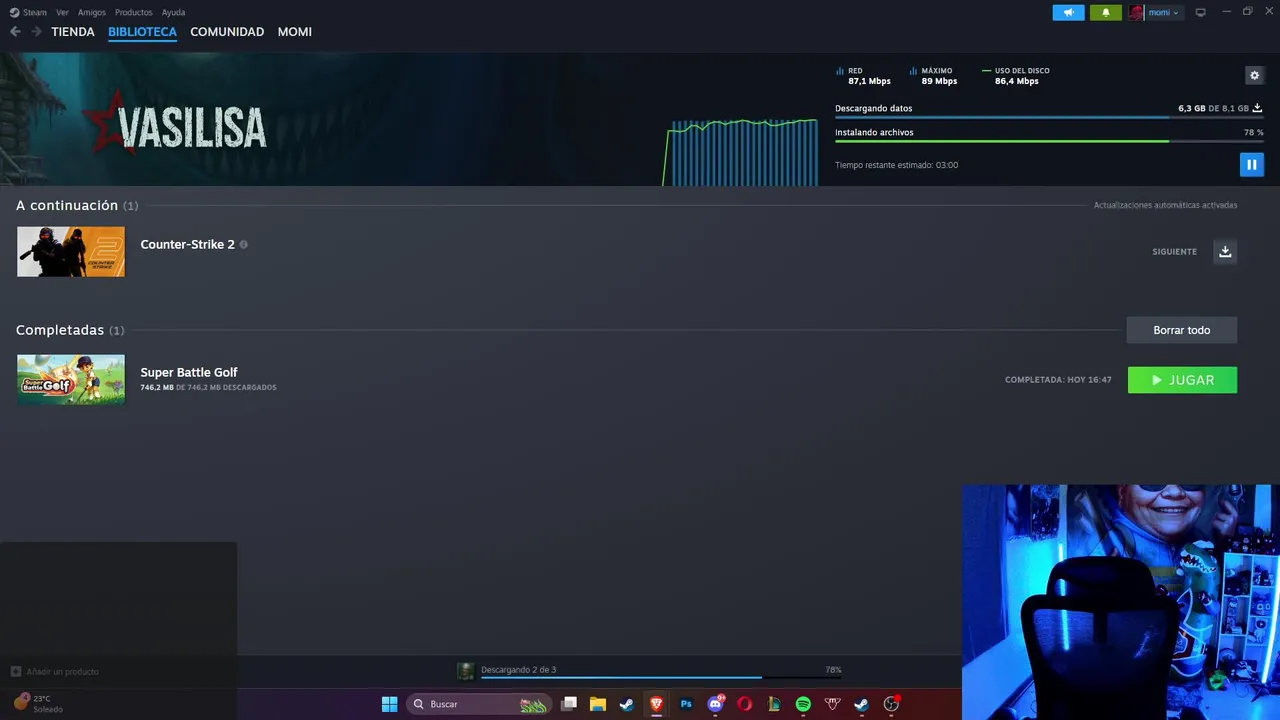The width and height of the screenshot is (1280, 720).
Task: Open Task View in the taskbar
Action: tap(569, 704)
